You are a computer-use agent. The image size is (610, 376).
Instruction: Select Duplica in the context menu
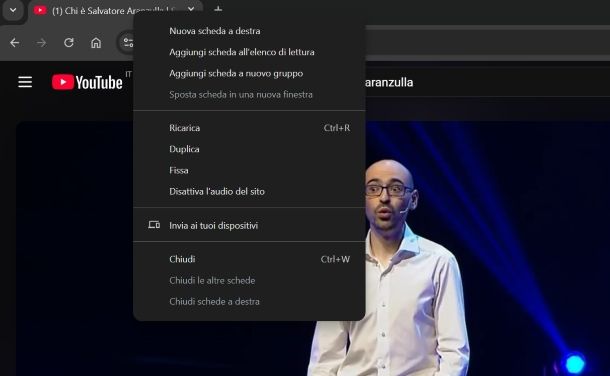pyautogui.click(x=249, y=149)
